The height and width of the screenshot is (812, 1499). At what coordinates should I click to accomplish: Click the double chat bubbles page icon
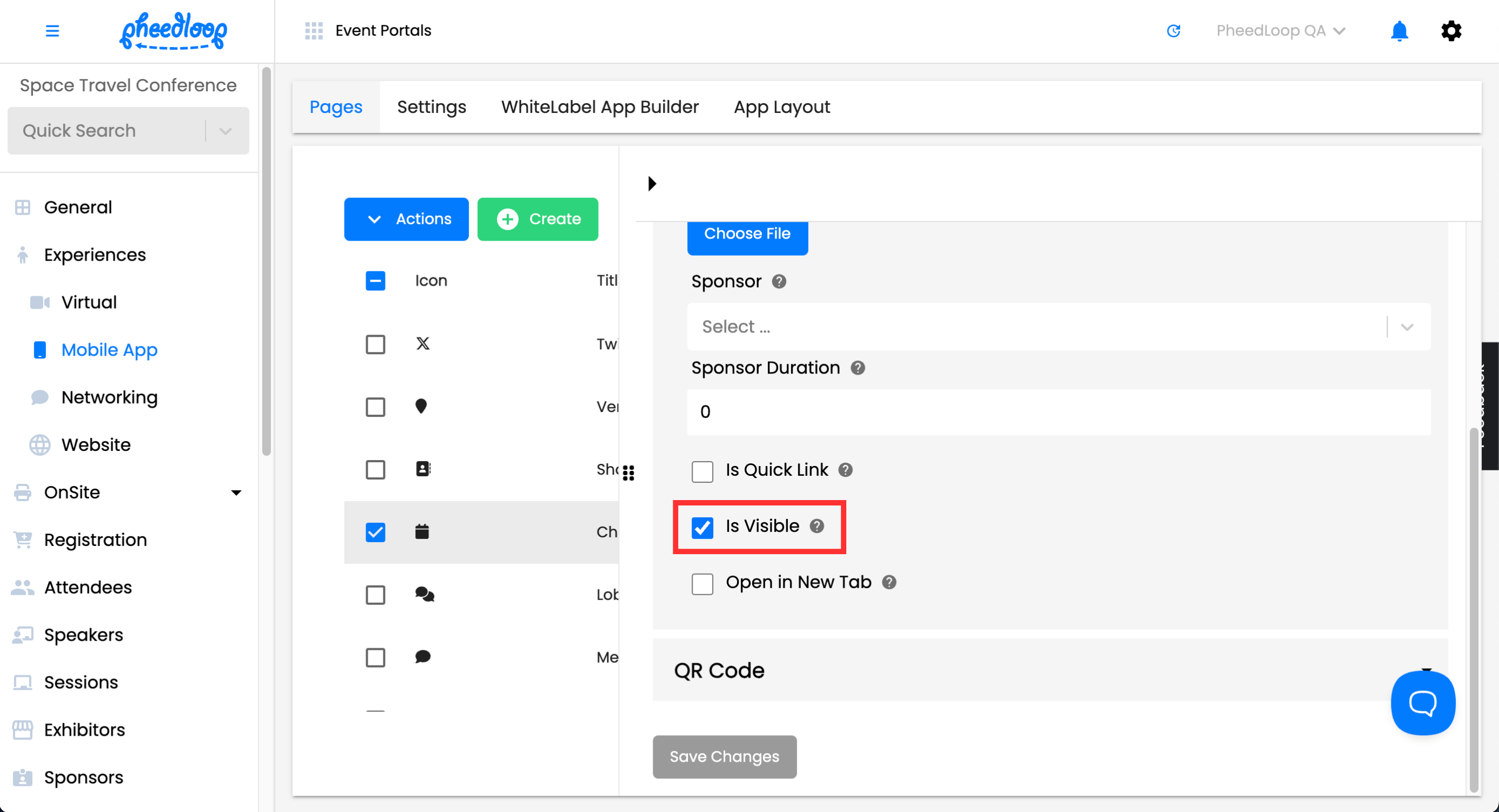click(425, 595)
